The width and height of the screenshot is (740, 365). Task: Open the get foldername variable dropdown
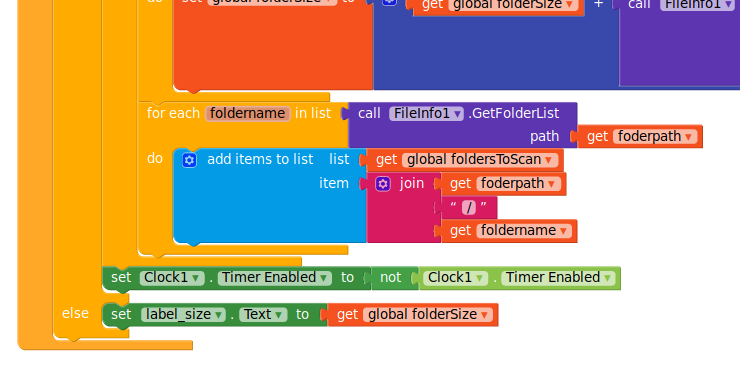coord(524,230)
